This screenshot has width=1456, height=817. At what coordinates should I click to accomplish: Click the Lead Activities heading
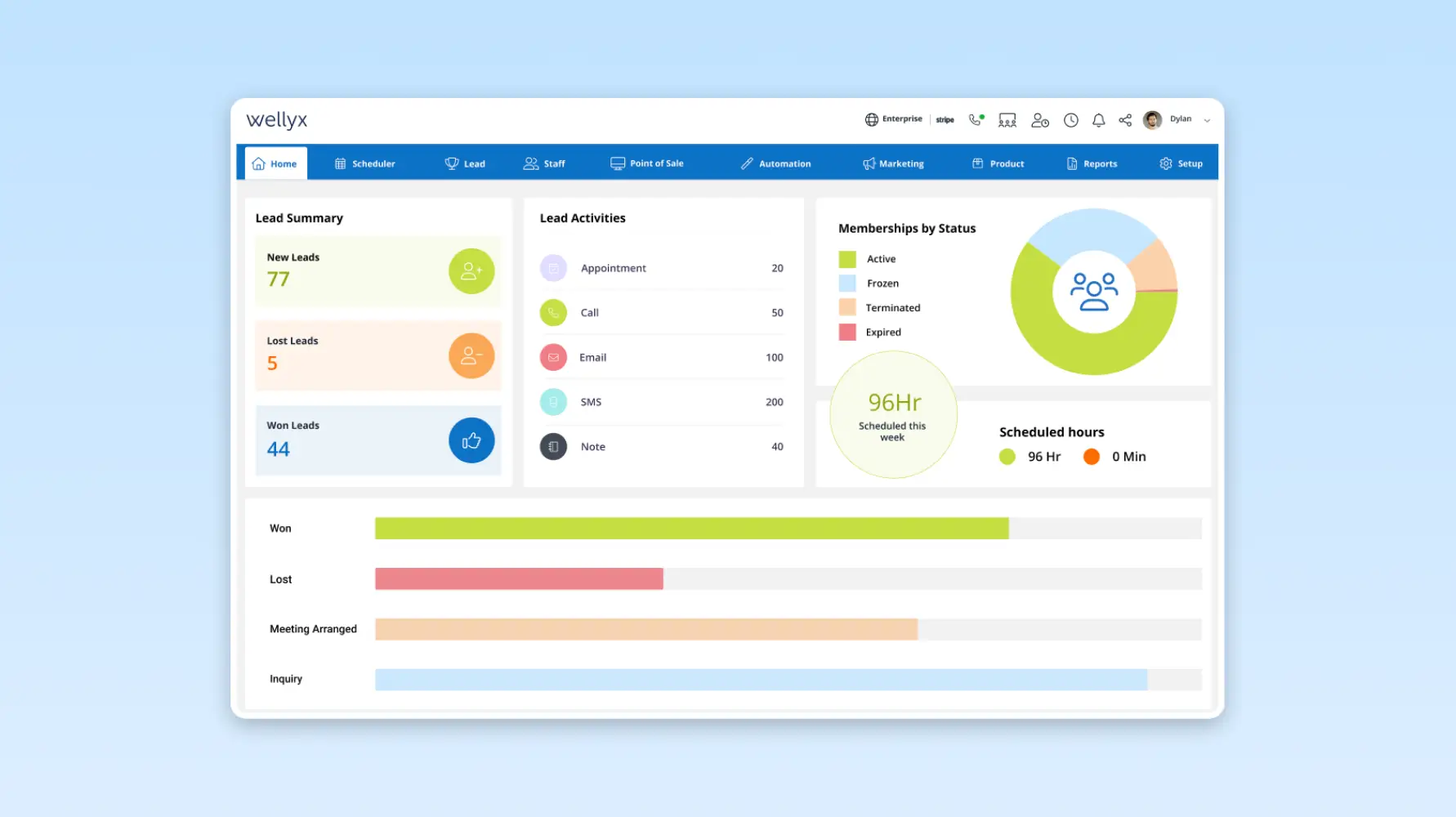click(x=583, y=218)
